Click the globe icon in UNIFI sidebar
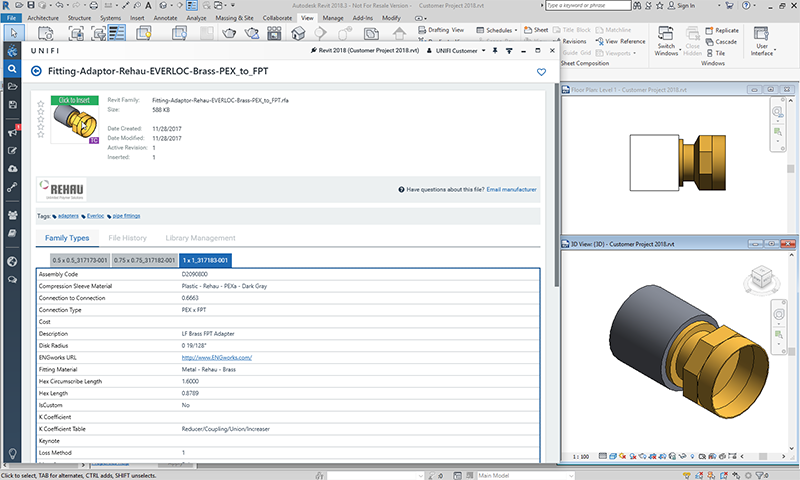Screen dimensions: 800x480 pyautogui.click(x=12, y=262)
